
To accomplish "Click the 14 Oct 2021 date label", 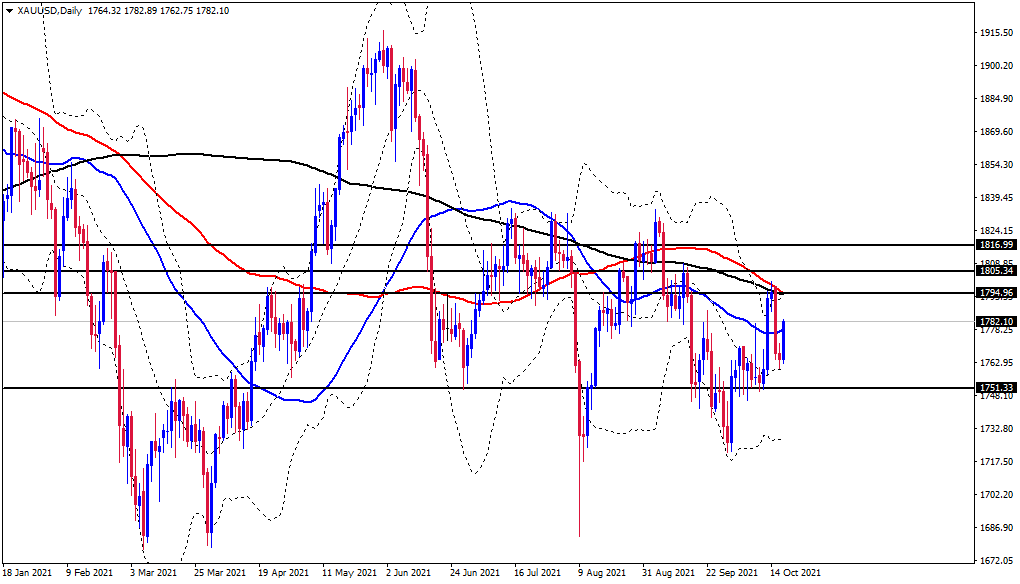I will click(x=796, y=573).
